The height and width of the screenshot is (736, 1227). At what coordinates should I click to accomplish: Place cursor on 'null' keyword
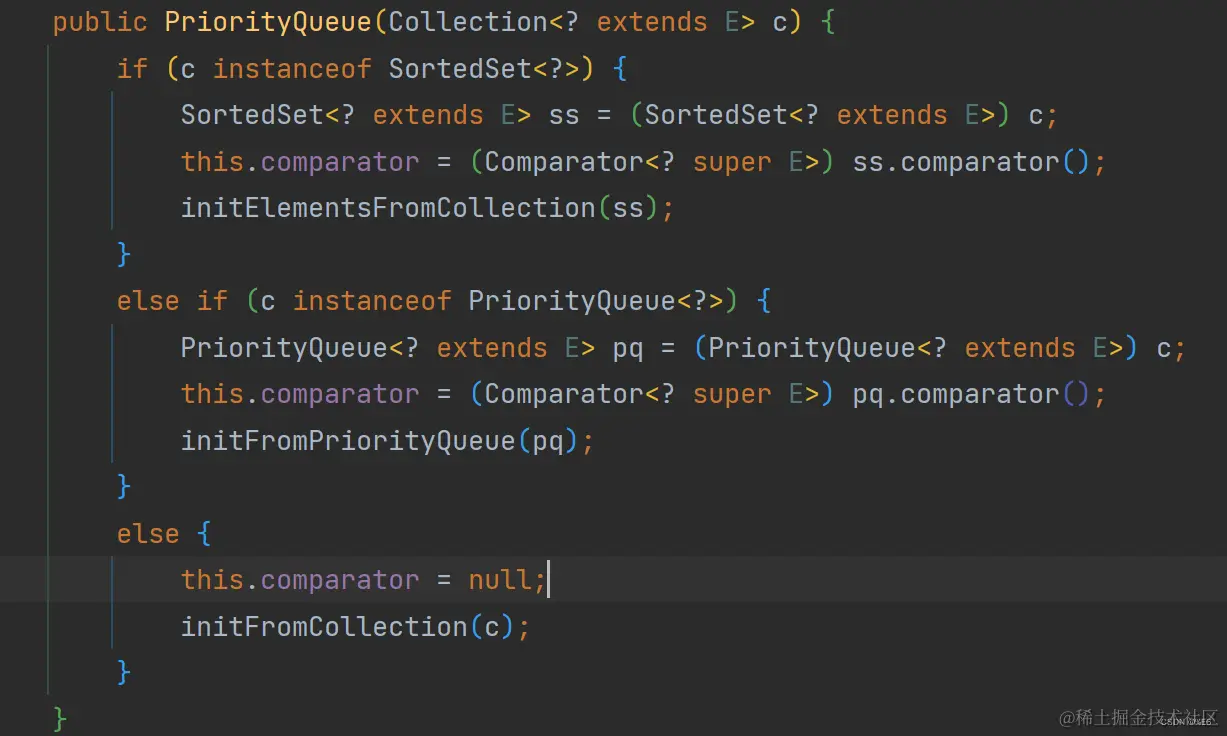(x=501, y=580)
